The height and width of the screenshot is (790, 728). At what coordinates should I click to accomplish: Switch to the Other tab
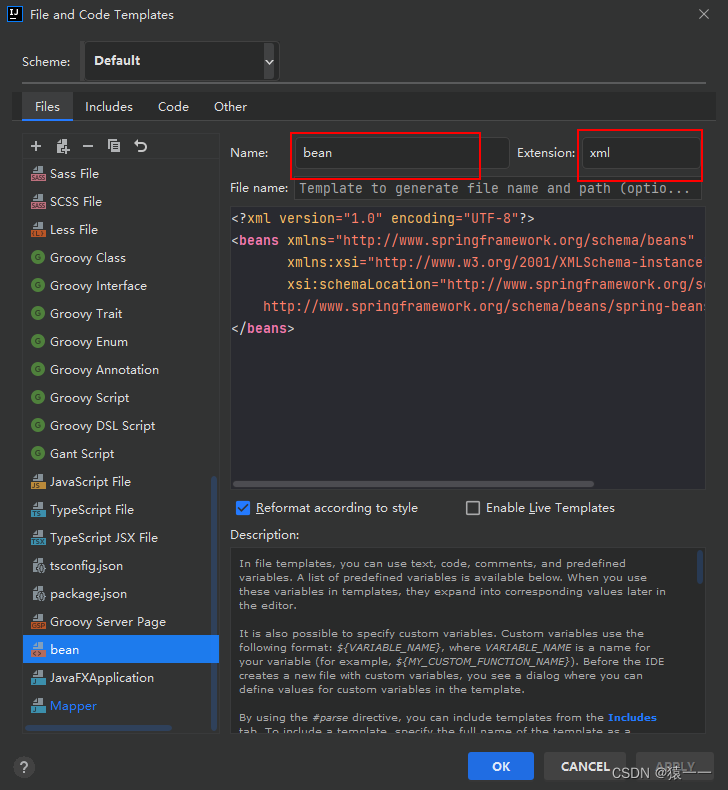pyautogui.click(x=230, y=106)
